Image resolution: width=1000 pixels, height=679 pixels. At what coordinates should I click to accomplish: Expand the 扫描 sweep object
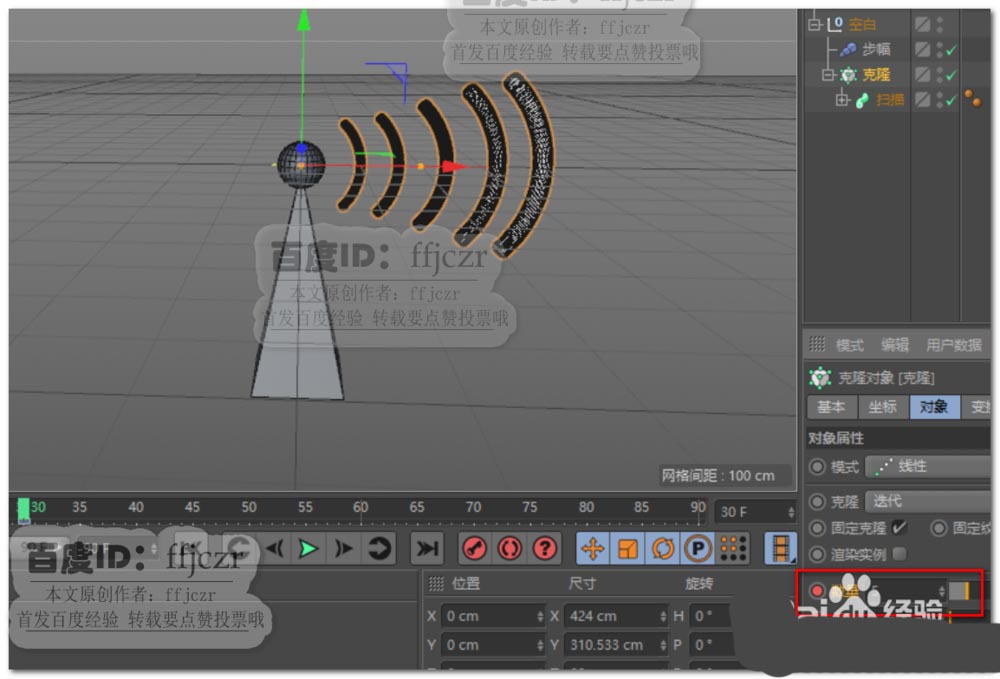842,99
